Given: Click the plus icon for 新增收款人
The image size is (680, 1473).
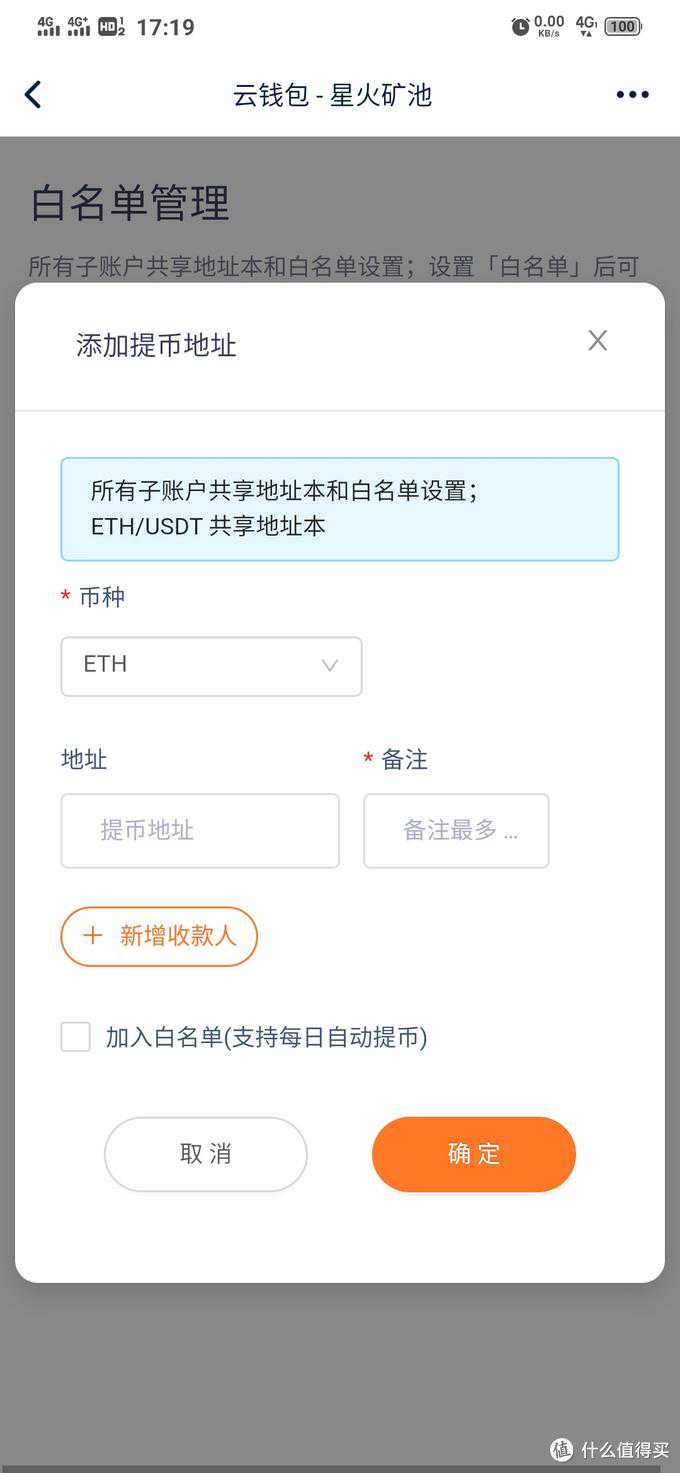Looking at the screenshot, I should tap(93, 936).
